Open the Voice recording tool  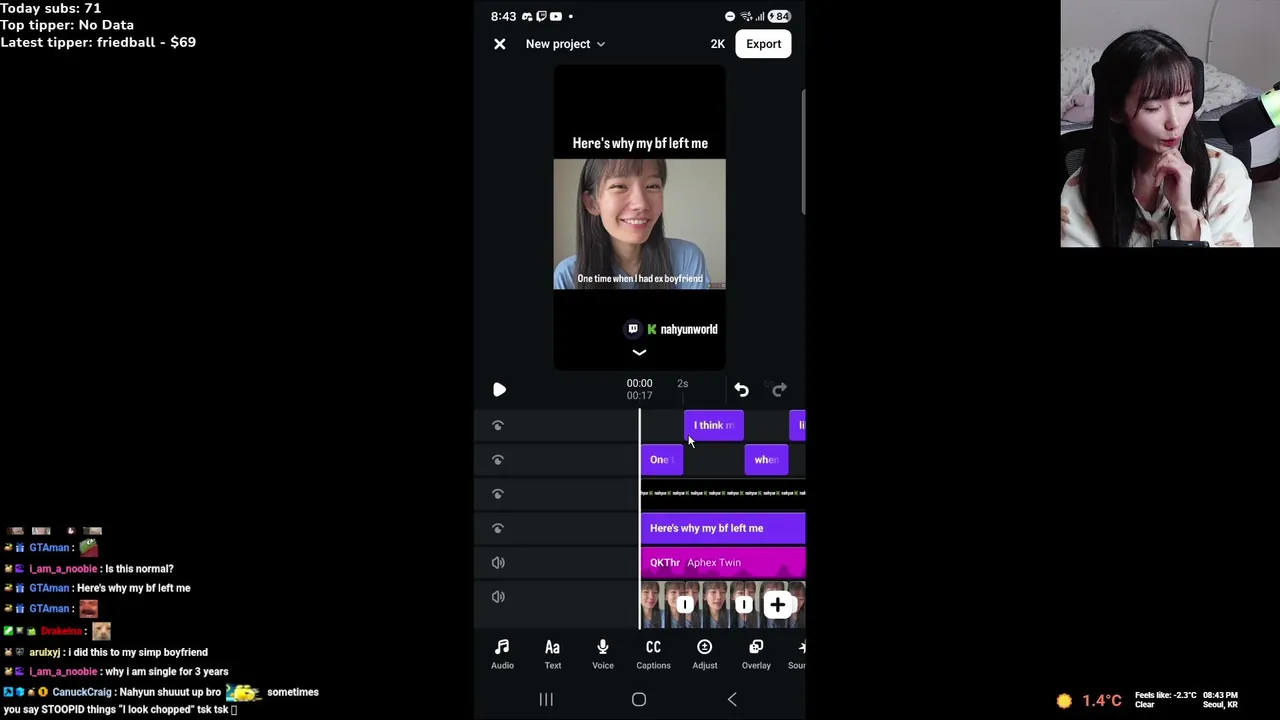pos(603,654)
